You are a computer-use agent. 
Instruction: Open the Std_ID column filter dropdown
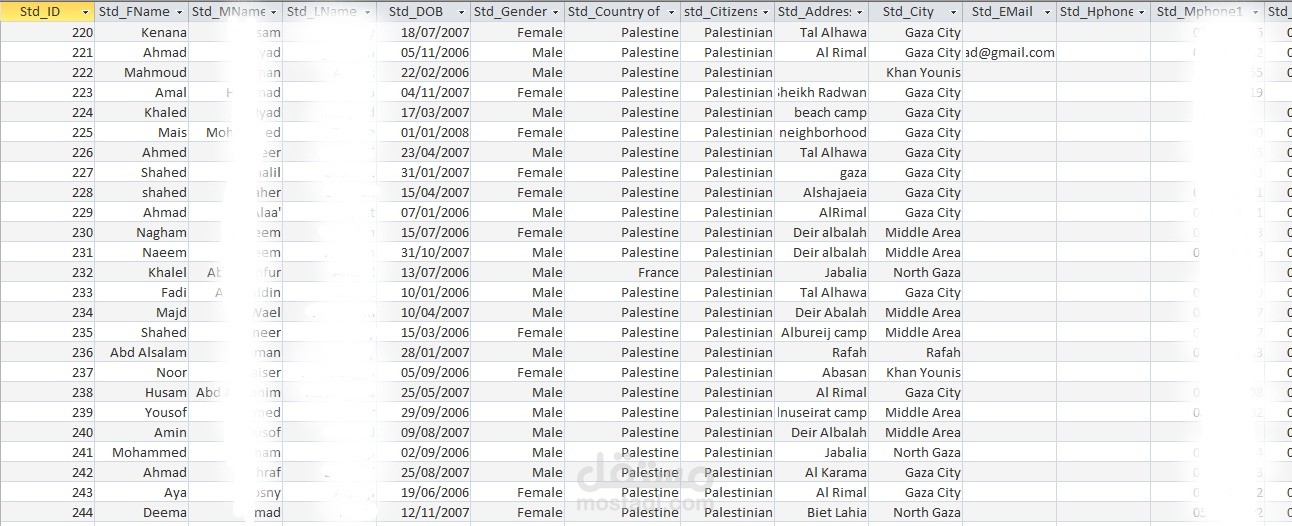(85, 12)
